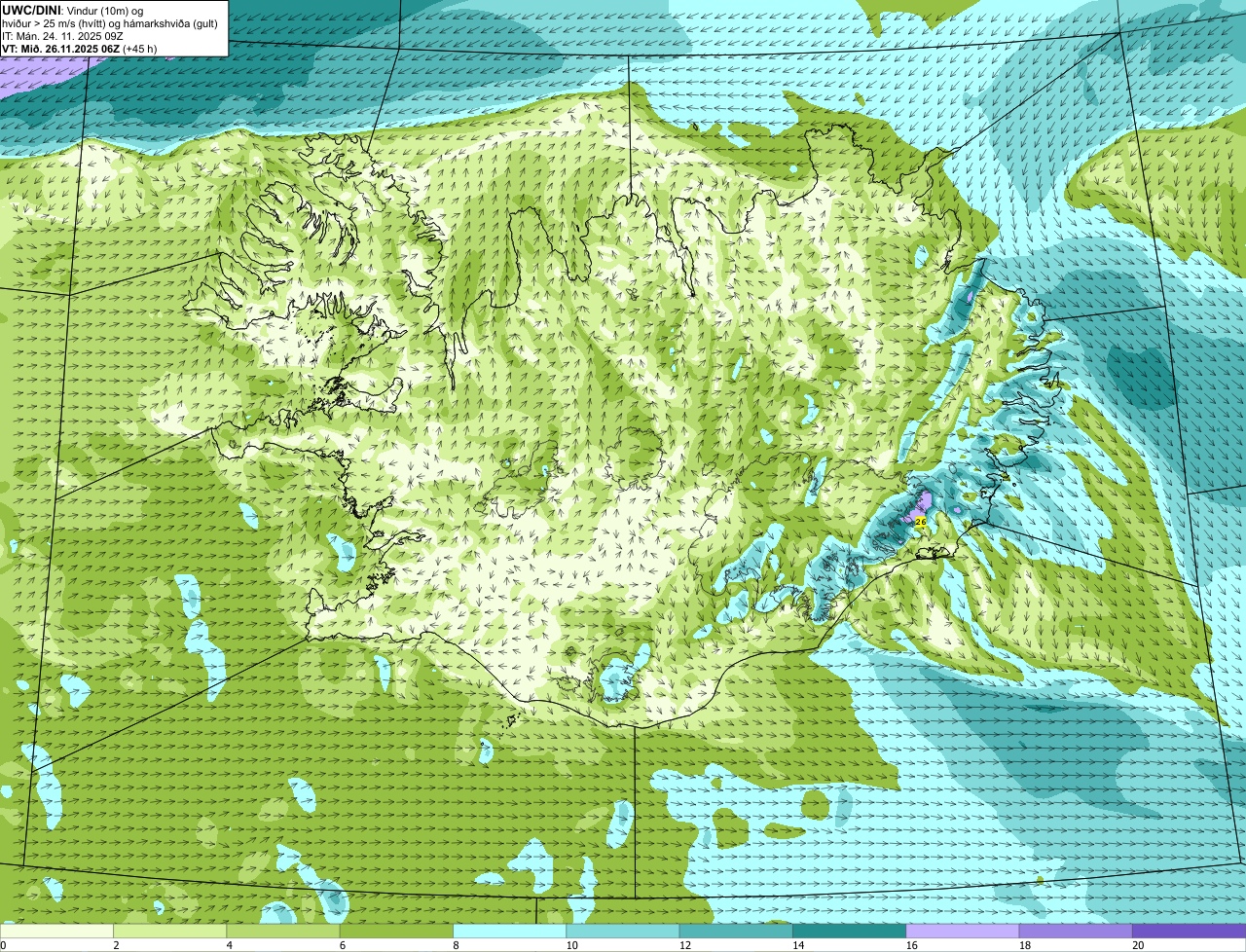Click the turquoise 10–12 m/s legend swatch
1246x952 pixels.
[623, 931]
